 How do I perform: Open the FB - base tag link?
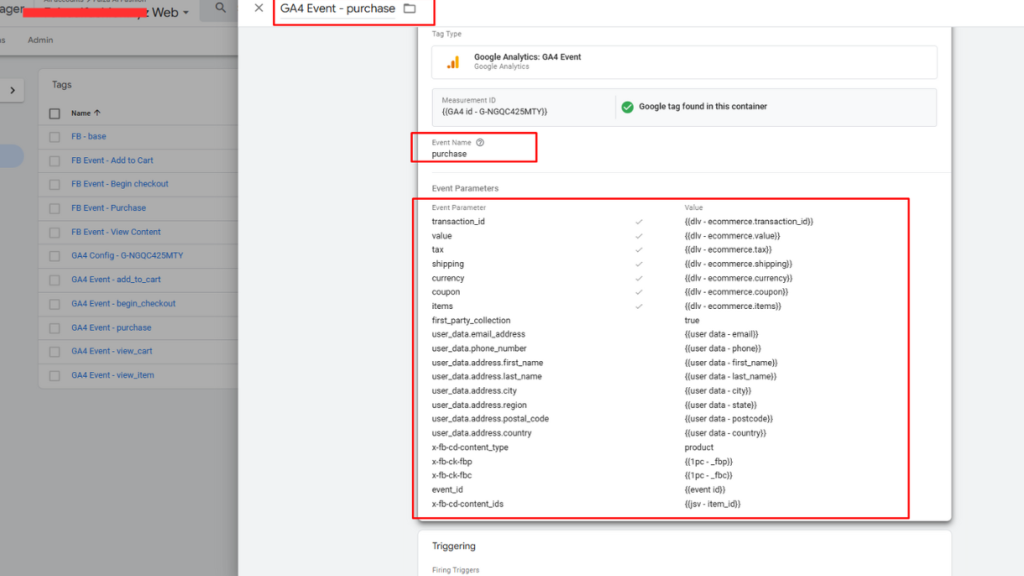tap(89, 136)
